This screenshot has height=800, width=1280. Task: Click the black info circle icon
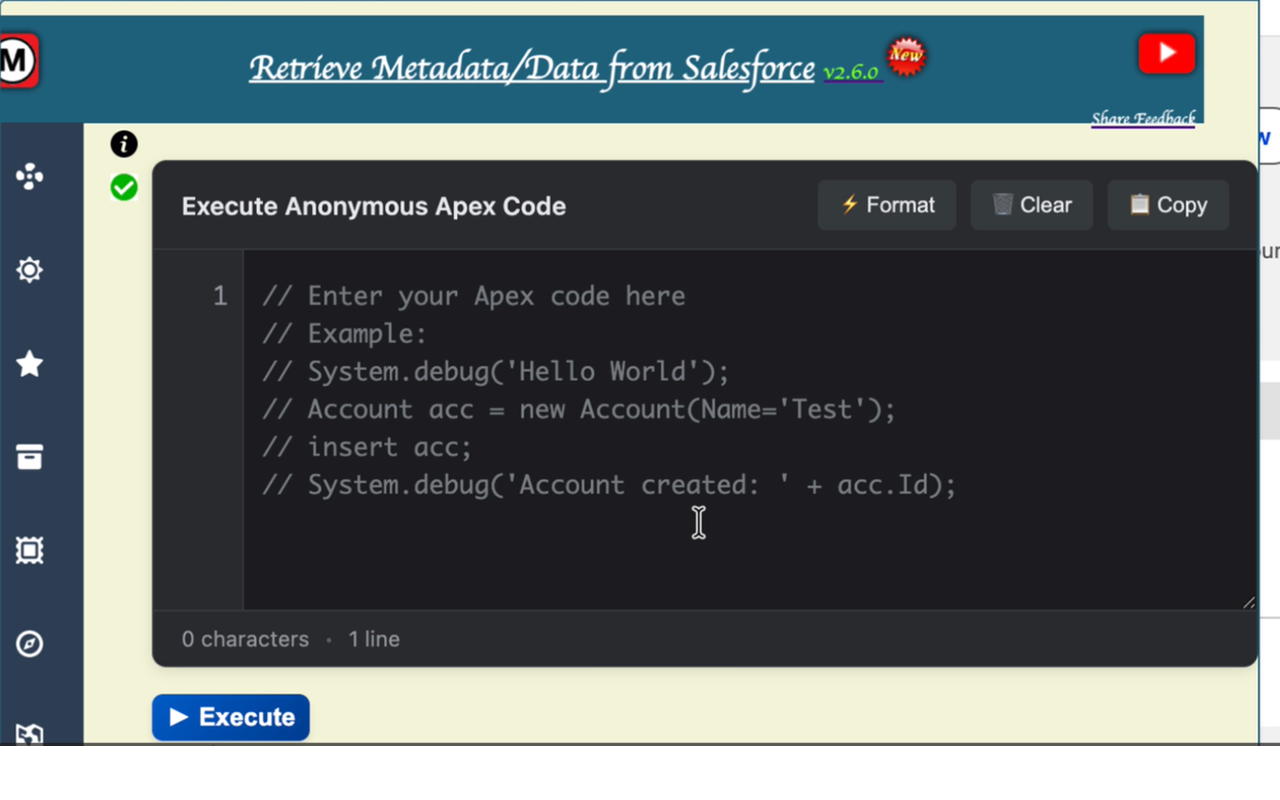pos(124,144)
